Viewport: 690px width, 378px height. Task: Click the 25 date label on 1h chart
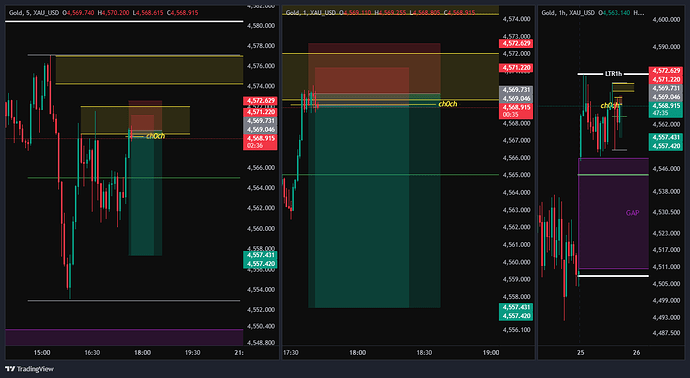(580, 352)
